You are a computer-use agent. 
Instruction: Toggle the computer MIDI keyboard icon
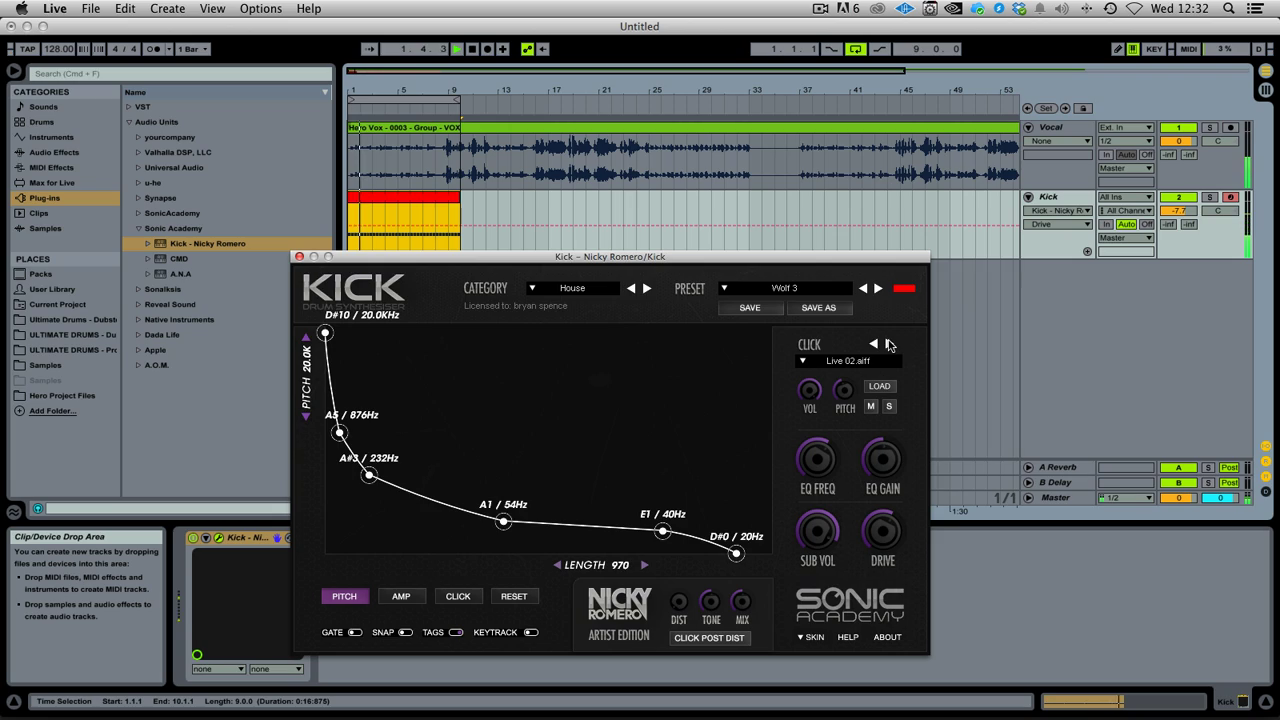pos(1133,49)
